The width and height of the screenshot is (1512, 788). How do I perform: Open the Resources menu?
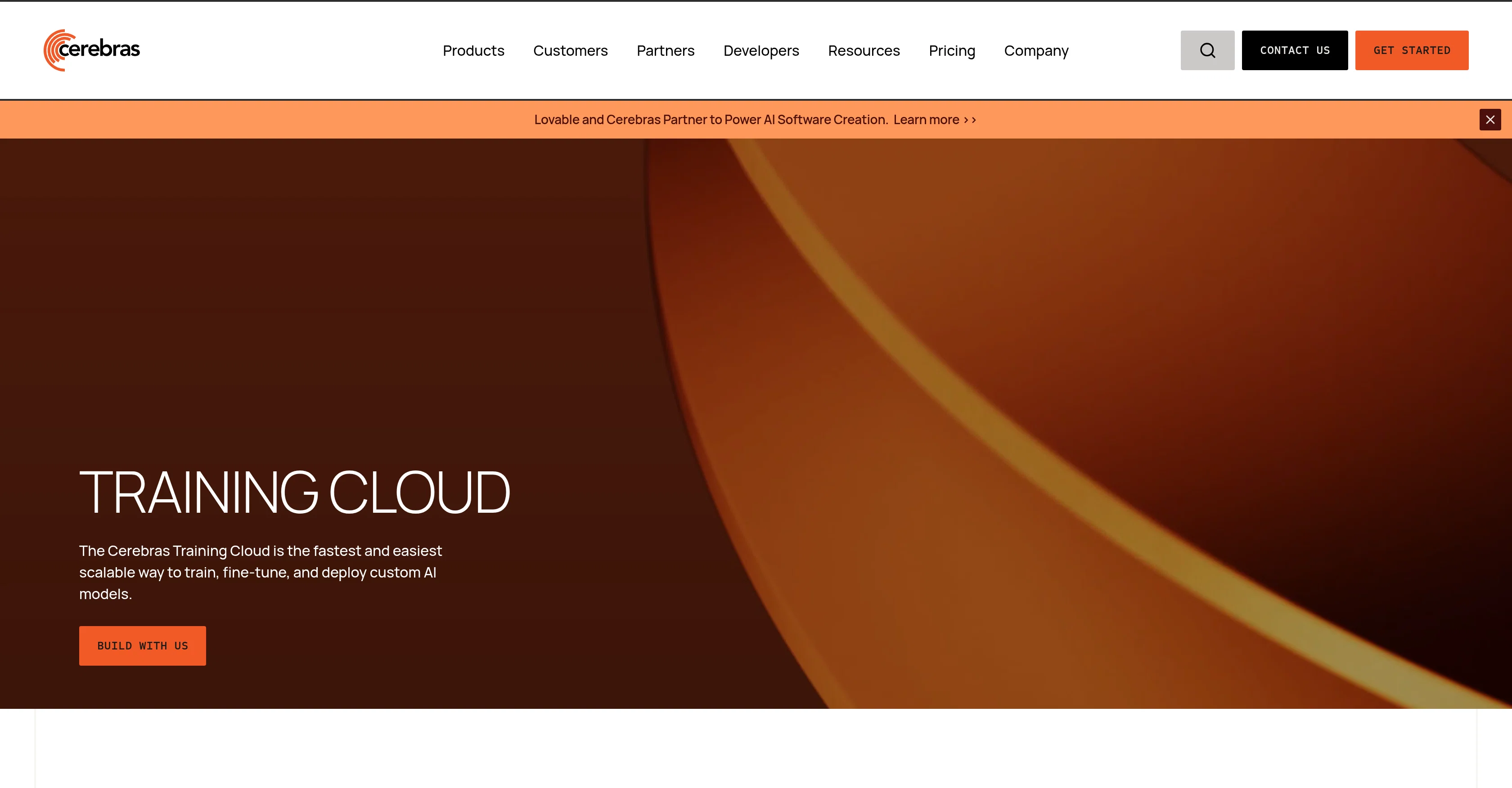point(864,51)
